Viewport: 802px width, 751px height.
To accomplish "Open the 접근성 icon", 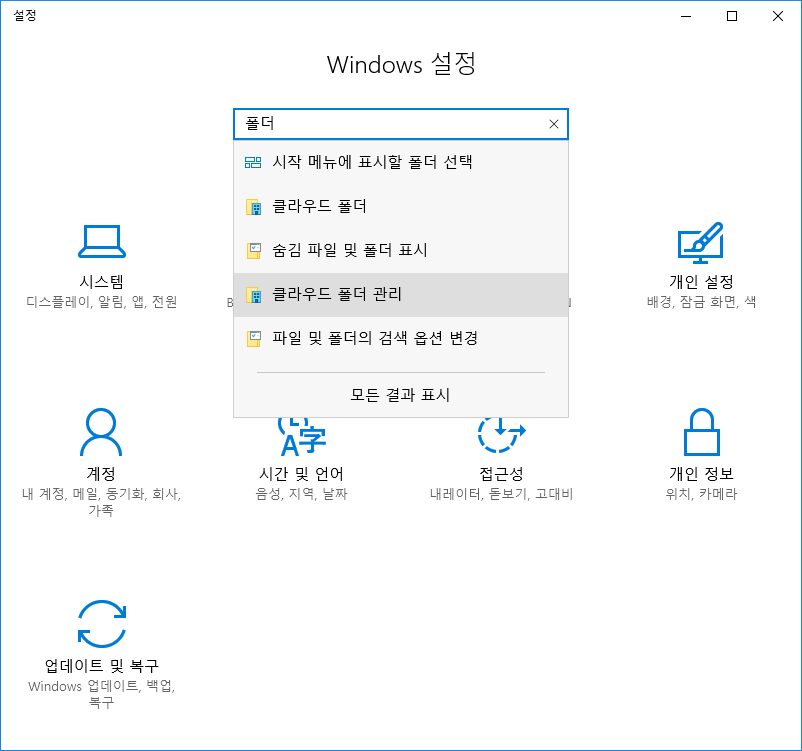I will click(501, 435).
